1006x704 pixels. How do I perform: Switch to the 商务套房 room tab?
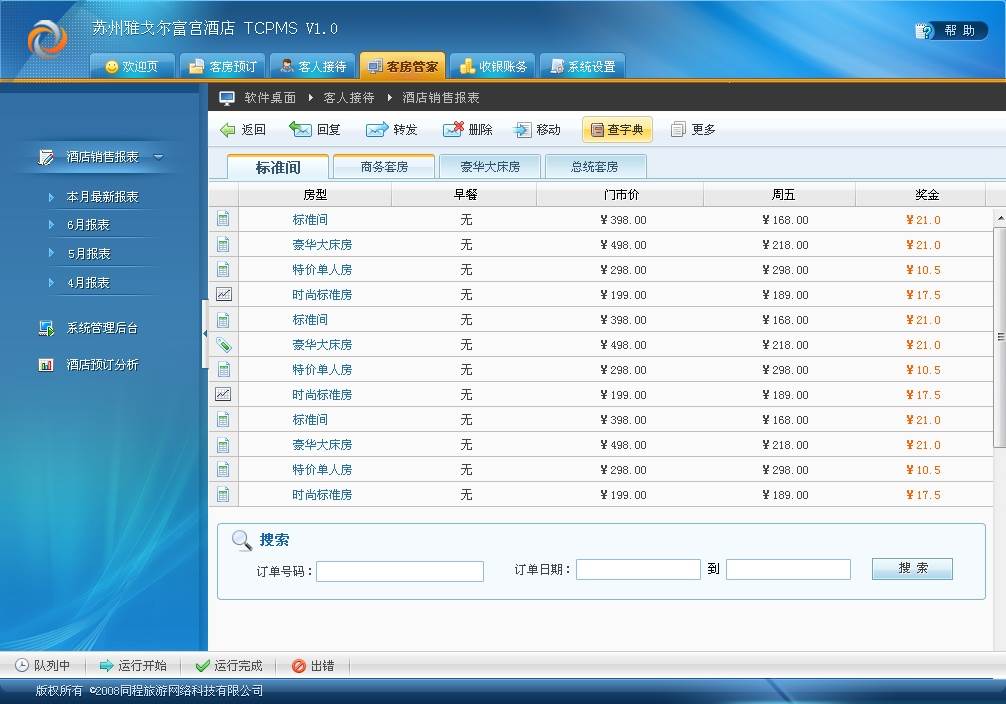pyautogui.click(x=384, y=167)
